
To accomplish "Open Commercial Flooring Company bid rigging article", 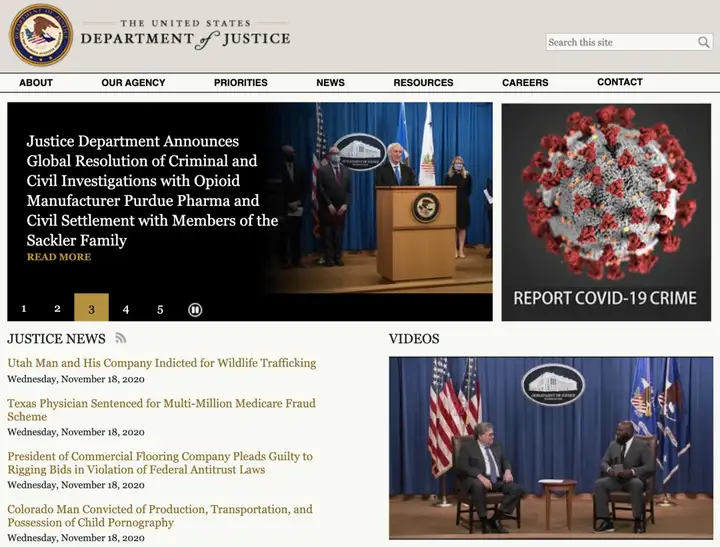I will 160,462.
